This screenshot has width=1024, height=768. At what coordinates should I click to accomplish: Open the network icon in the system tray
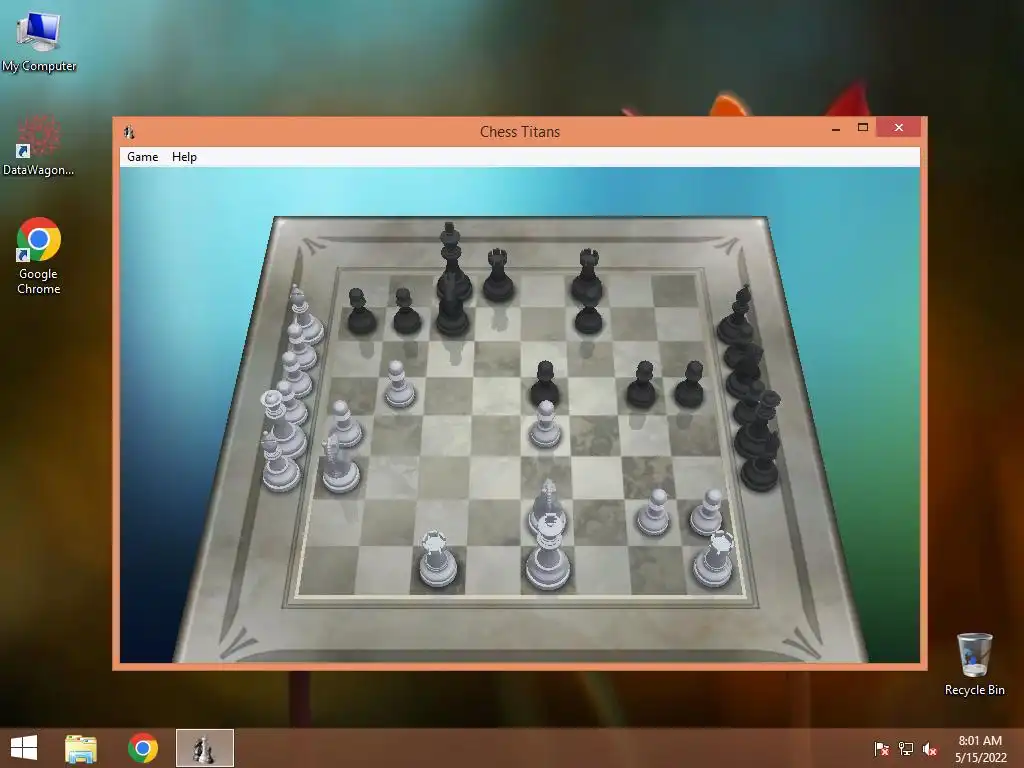click(x=906, y=748)
